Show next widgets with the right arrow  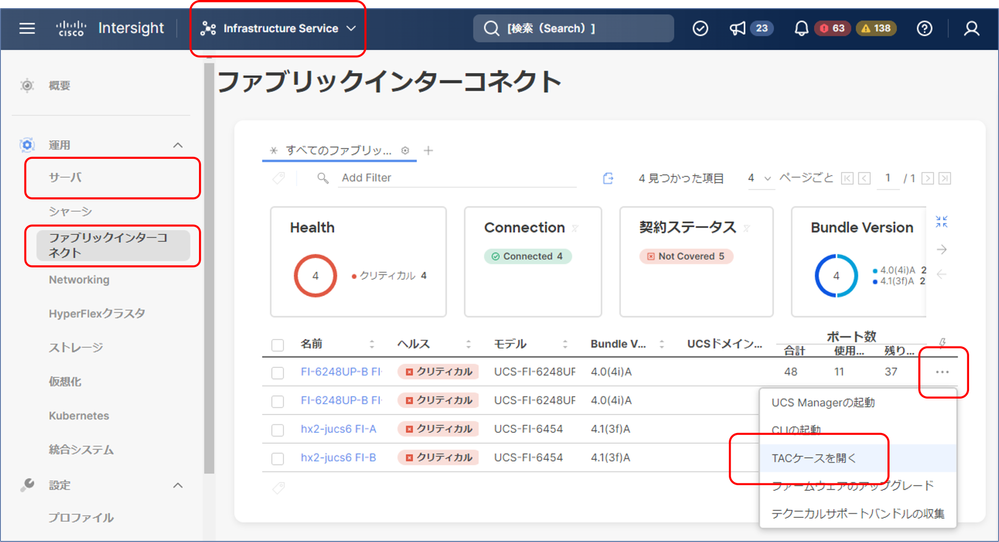[942, 249]
